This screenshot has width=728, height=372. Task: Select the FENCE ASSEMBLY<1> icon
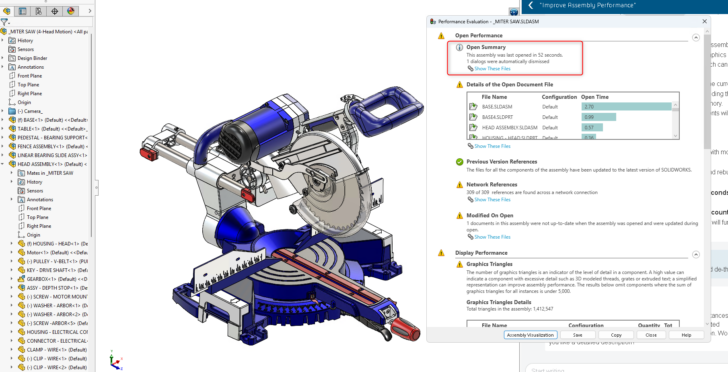pyautogui.click(x=12, y=146)
